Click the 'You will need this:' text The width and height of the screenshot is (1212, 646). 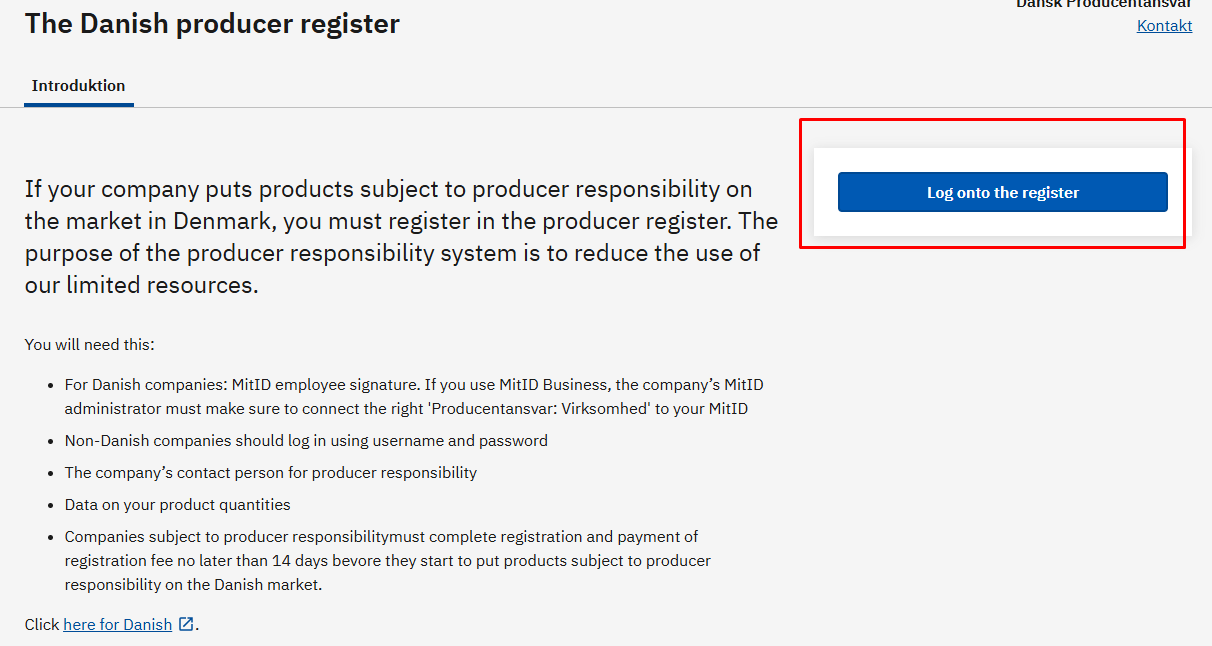[x=90, y=345]
